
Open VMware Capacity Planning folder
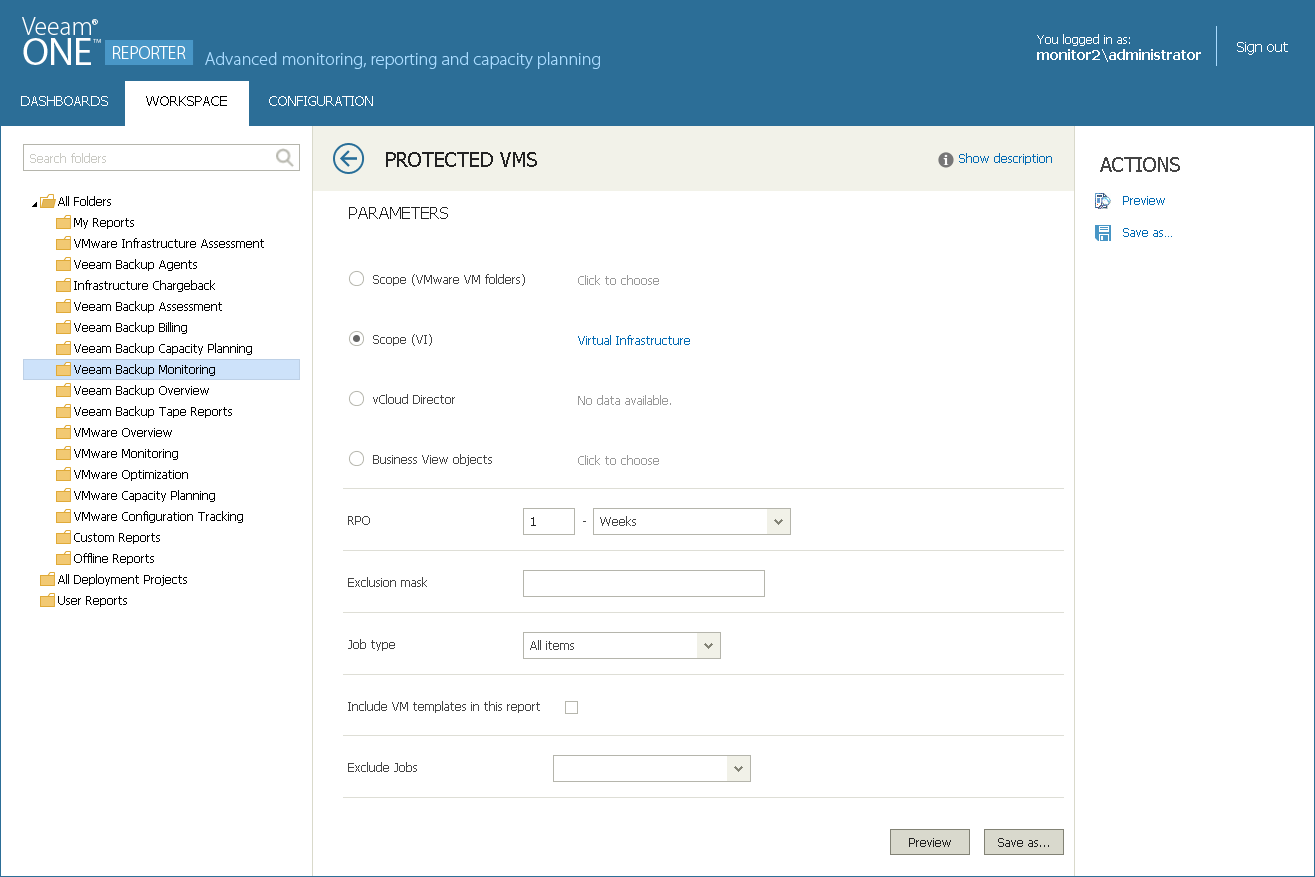click(x=144, y=495)
